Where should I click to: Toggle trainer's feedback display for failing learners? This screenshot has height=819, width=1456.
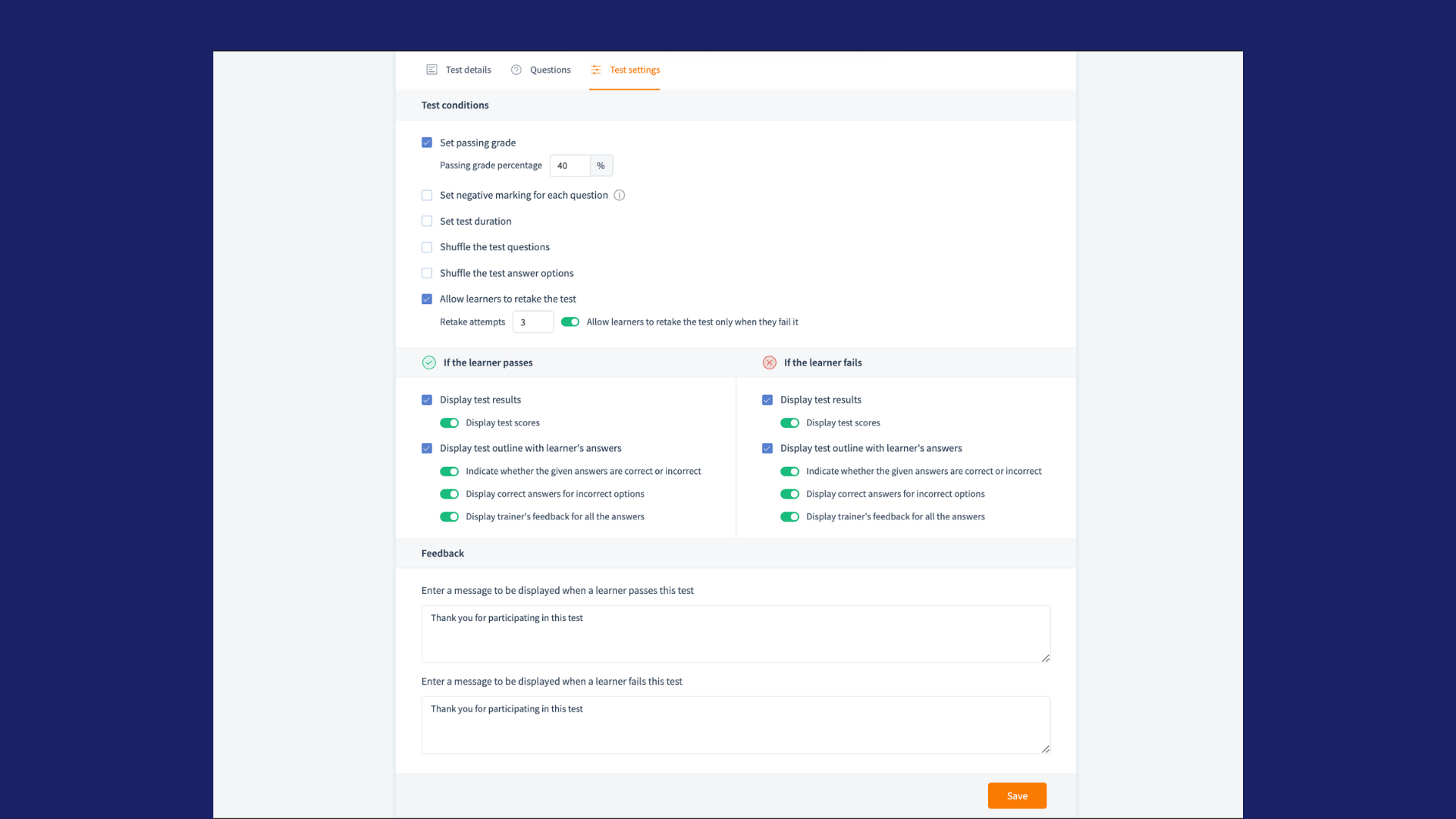[790, 517]
